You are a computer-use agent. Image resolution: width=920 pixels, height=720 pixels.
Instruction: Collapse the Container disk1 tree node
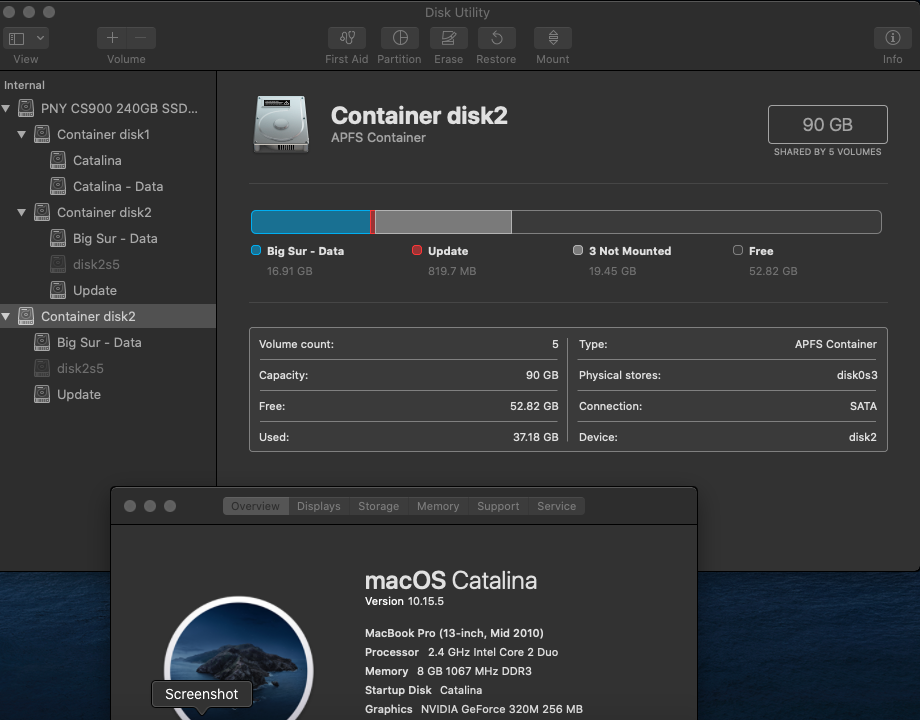[22, 134]
